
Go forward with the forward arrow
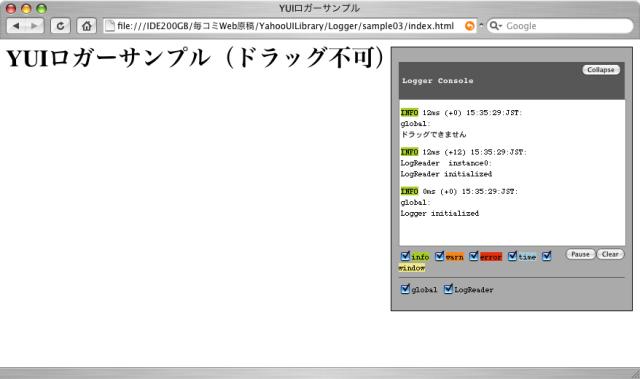pos(34,26)
